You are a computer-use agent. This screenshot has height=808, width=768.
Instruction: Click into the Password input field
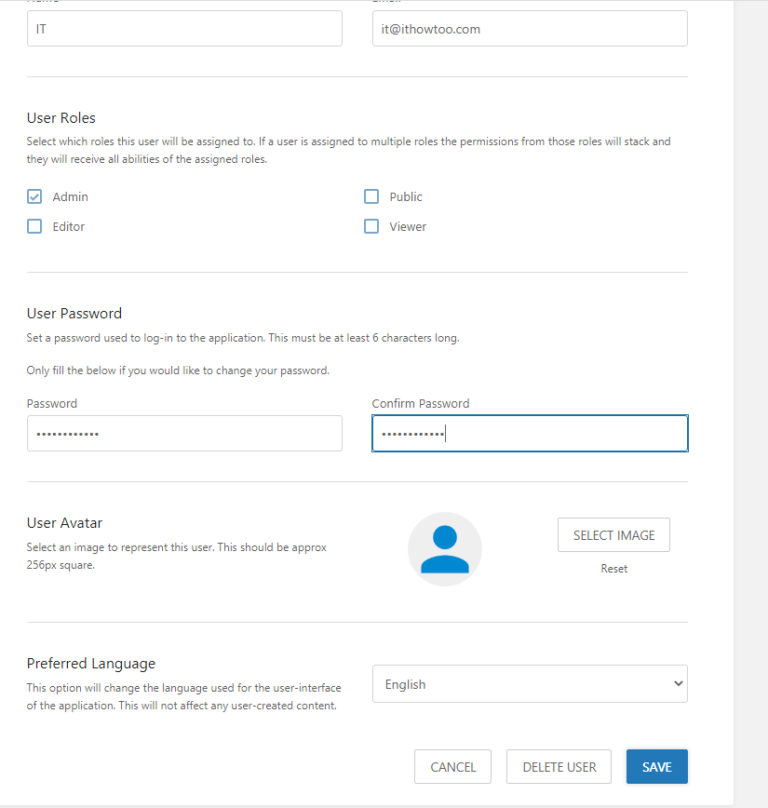184,434
